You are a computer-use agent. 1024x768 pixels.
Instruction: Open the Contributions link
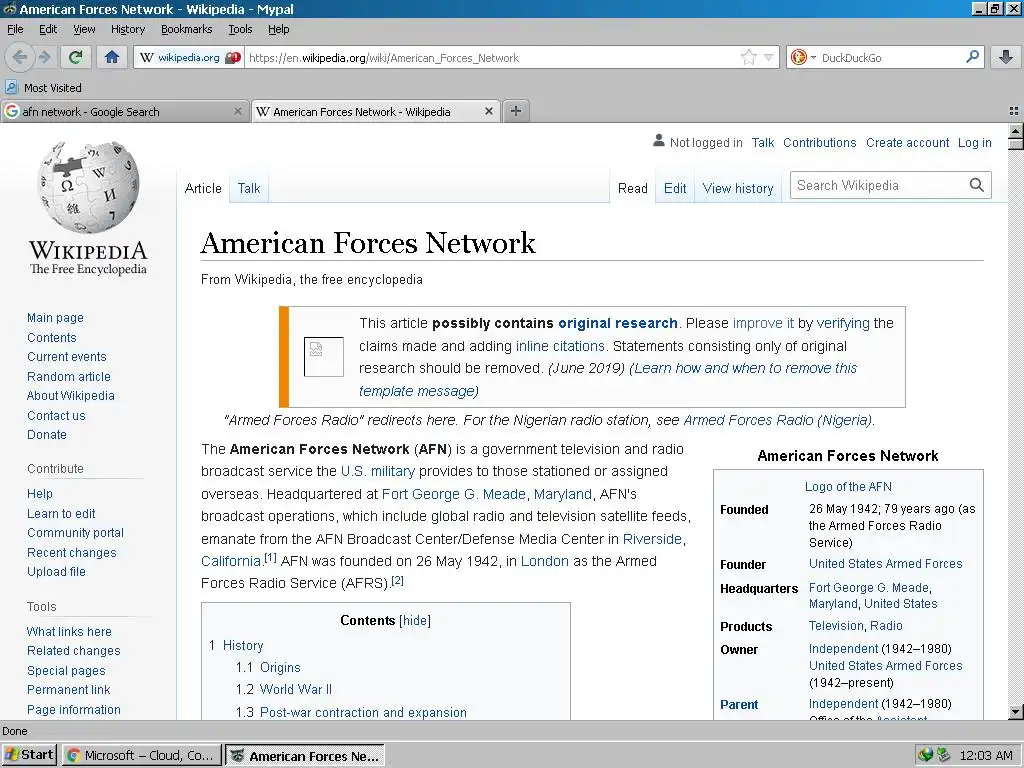[820, 142]
